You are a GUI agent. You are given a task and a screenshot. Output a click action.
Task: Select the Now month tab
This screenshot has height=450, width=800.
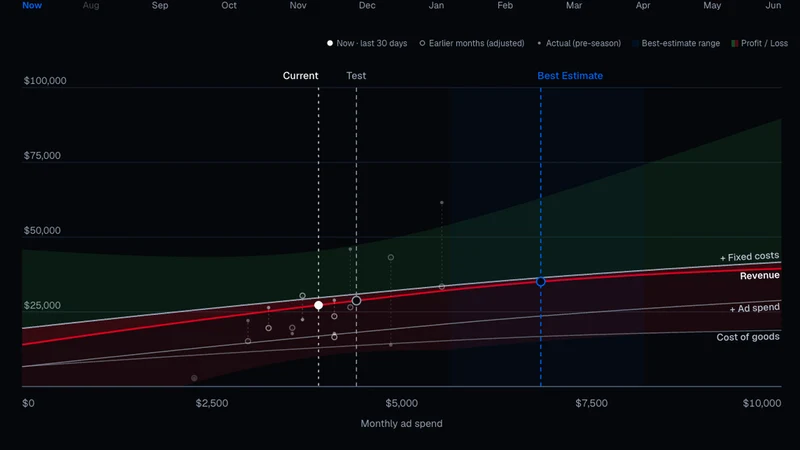coord(32,5)
